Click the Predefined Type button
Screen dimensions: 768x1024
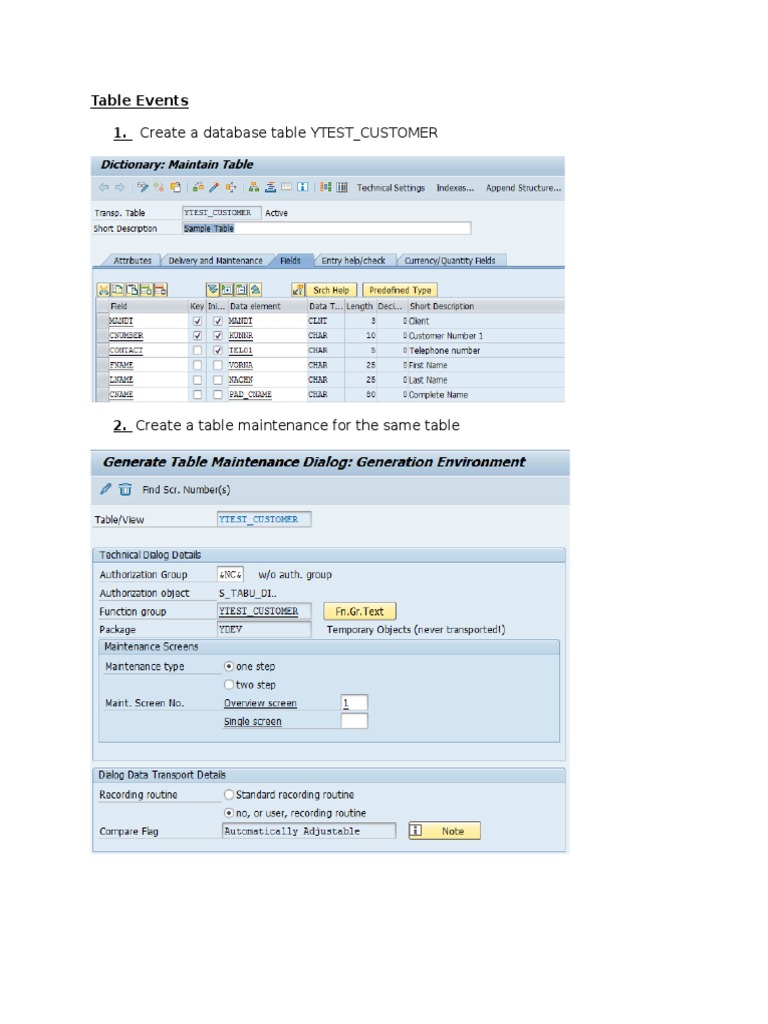(x=400, y=290)
